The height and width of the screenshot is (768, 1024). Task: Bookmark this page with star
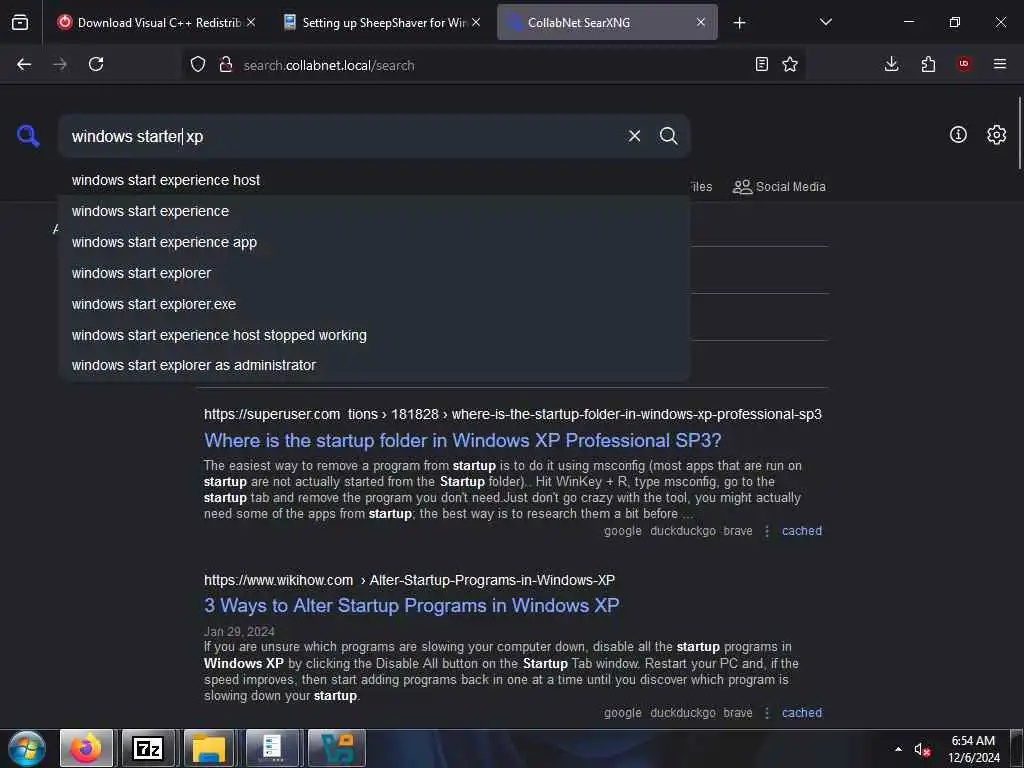[x=790, y=64]
